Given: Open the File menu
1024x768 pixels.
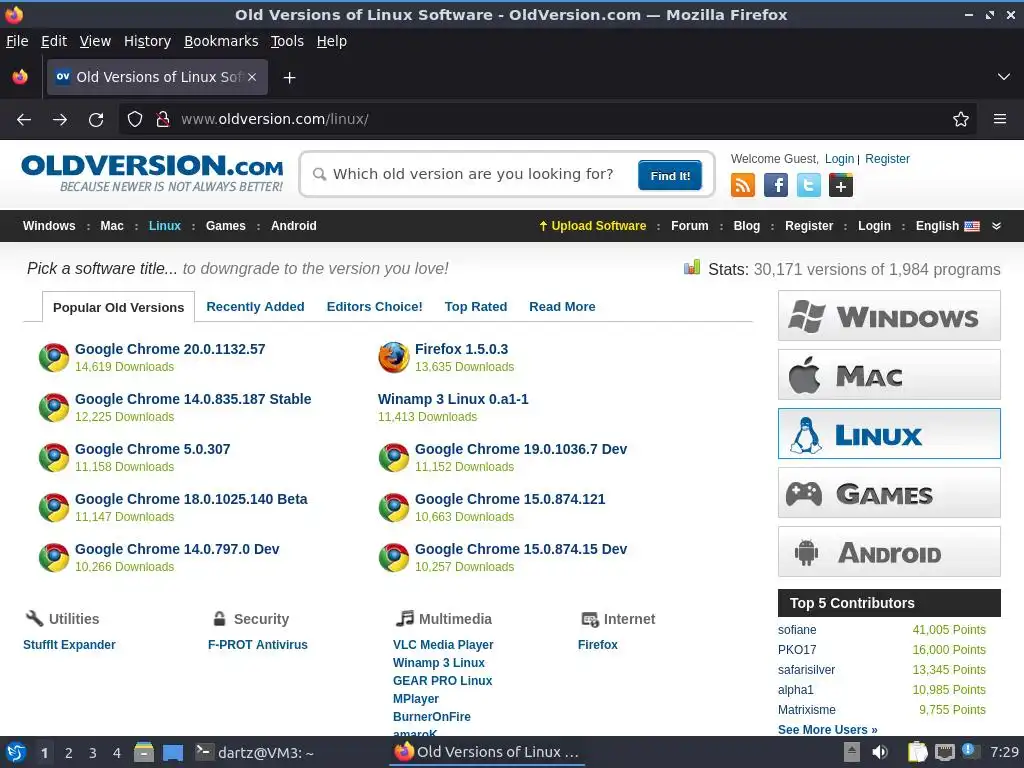Looking at the screenshot, I should [x=17, y=41].
